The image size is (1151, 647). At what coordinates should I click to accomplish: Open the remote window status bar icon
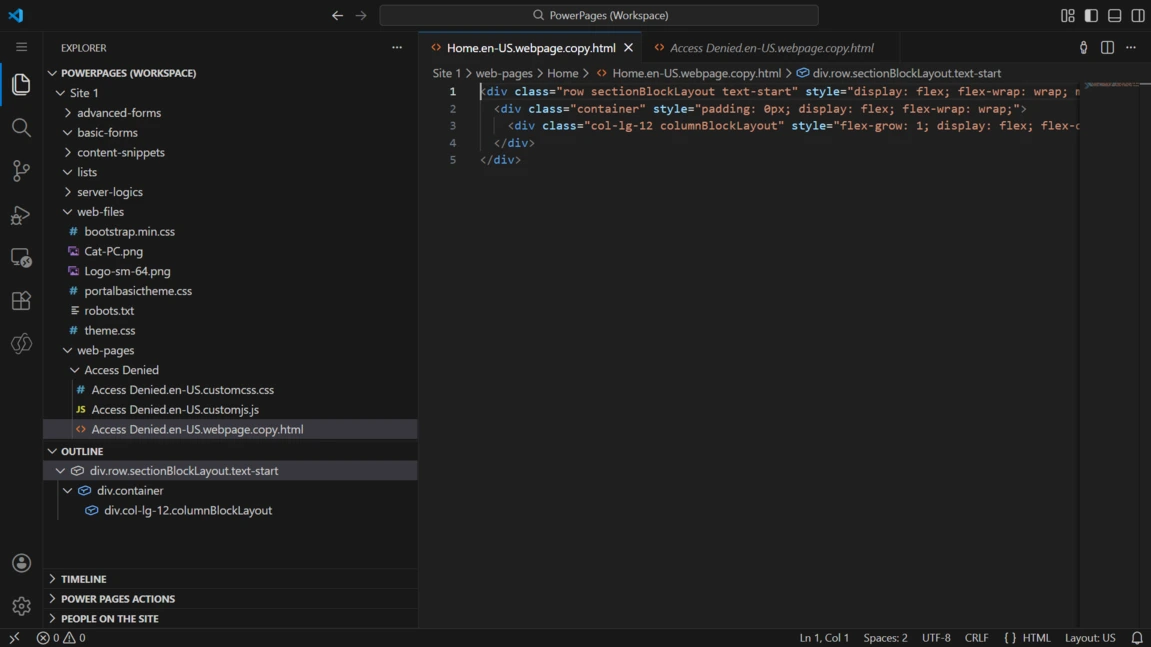tap(14, 637)
